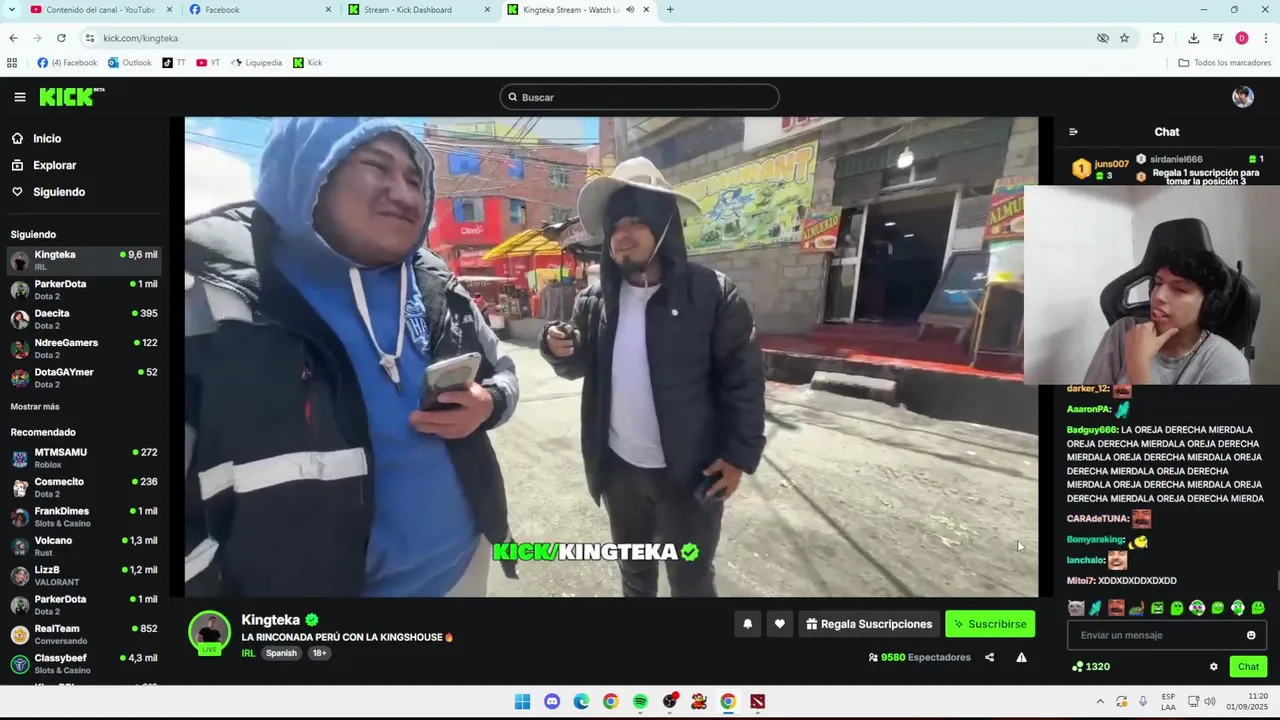Click the share stream icon

pyautogui.click(x=989, y=657)
